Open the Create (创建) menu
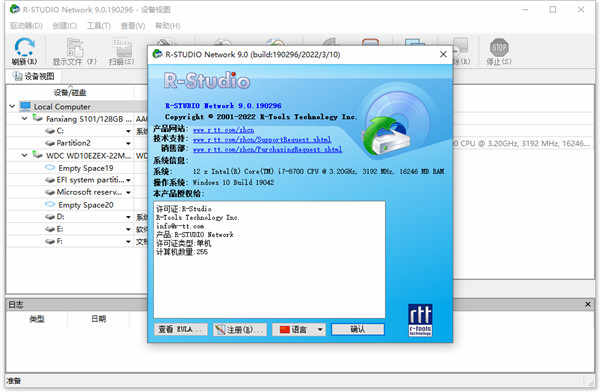The image size is (600, 392). coord(65,26)
